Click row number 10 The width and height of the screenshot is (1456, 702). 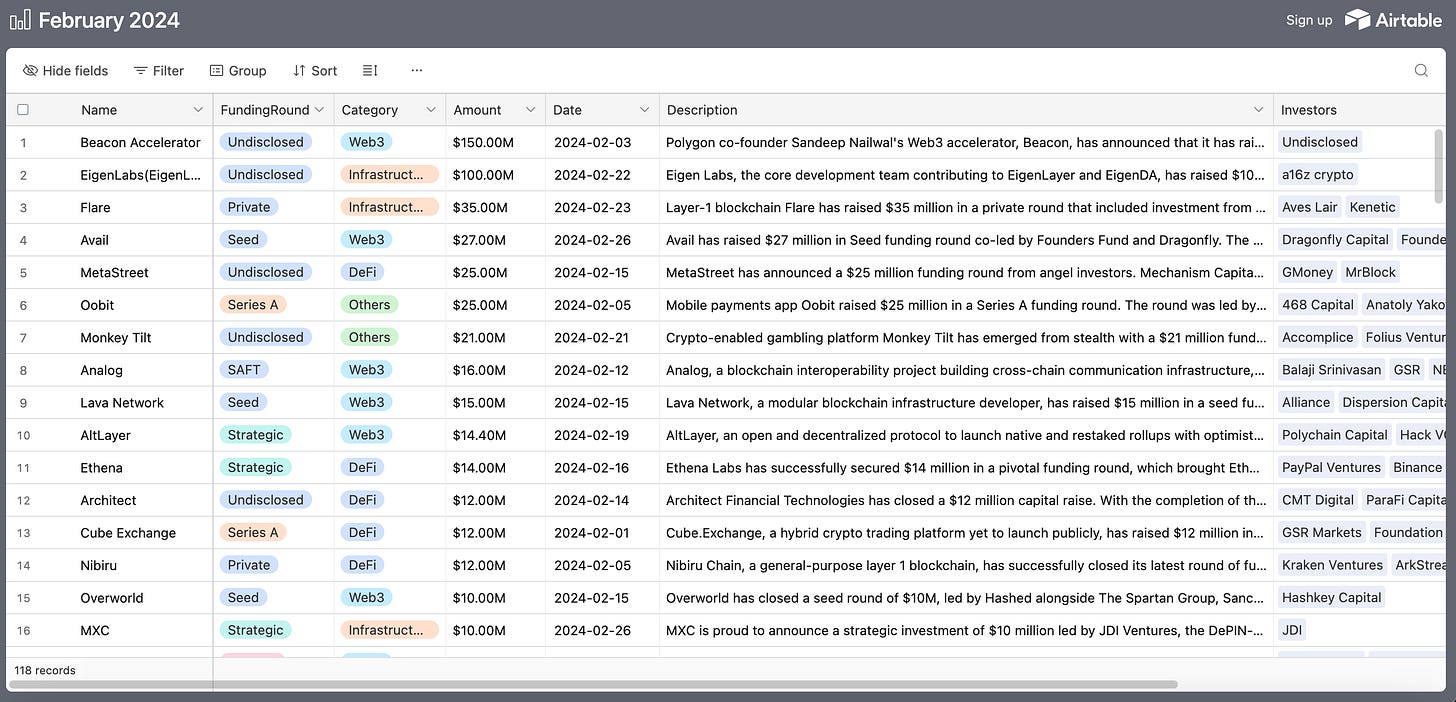(24, 435)
